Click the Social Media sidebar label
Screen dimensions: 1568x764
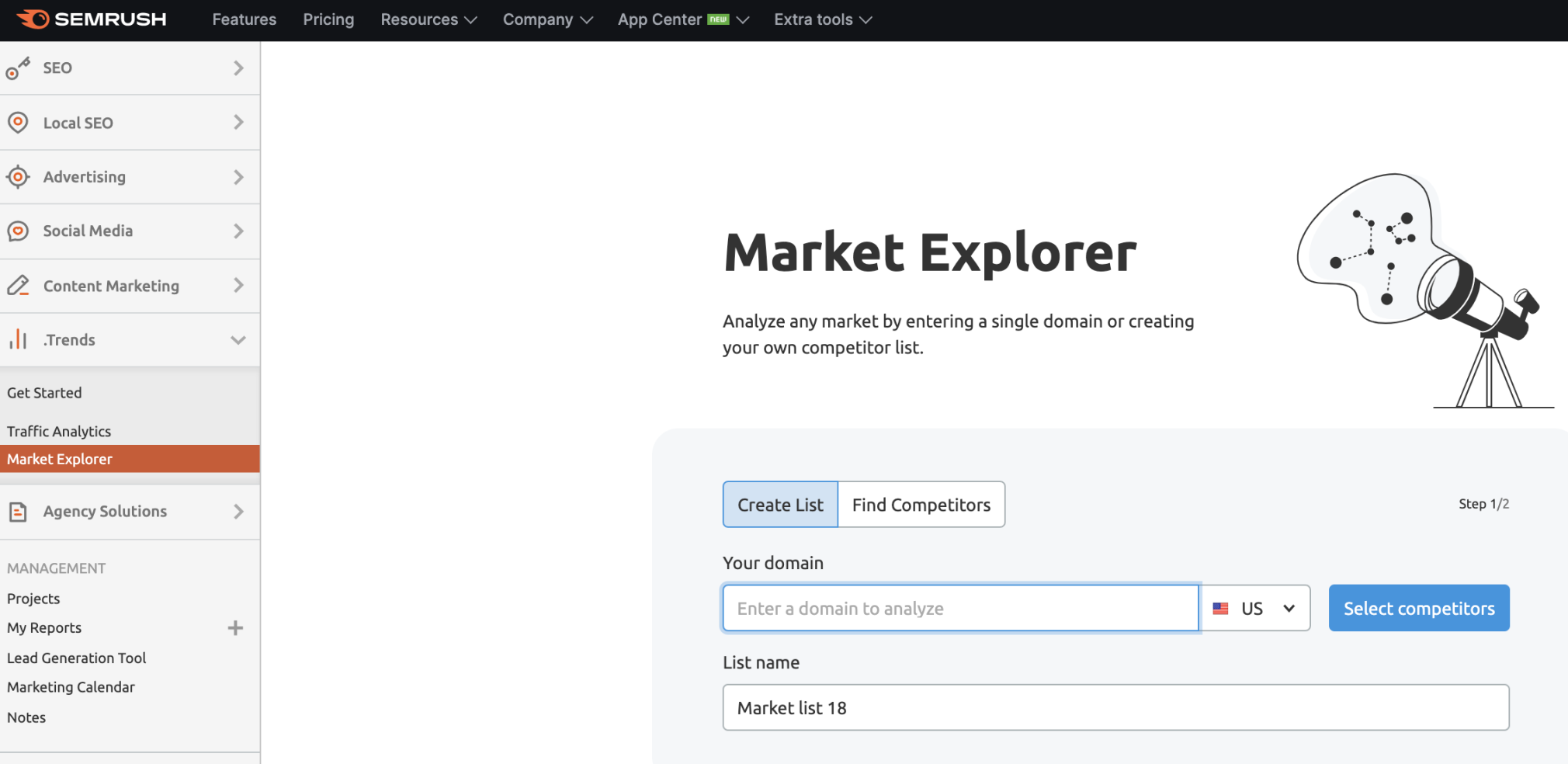[x=88, y=231]
